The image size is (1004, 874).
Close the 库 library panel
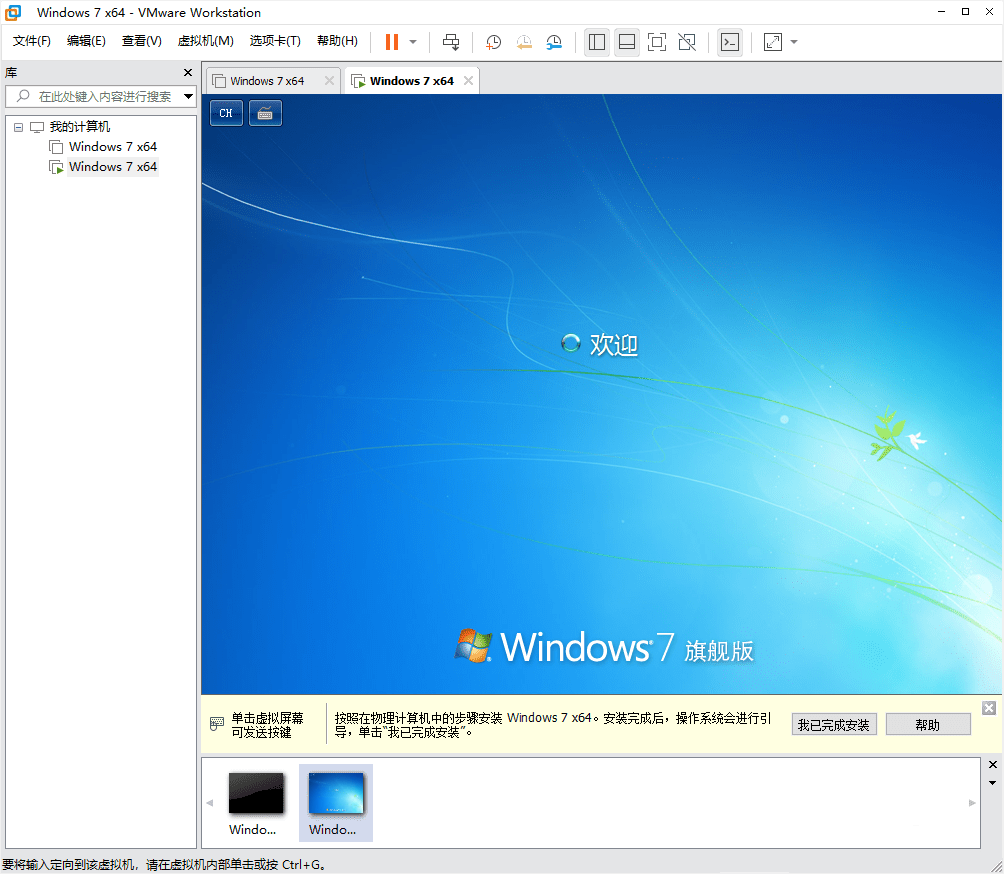pyautogui.click(x=188, y=72)
